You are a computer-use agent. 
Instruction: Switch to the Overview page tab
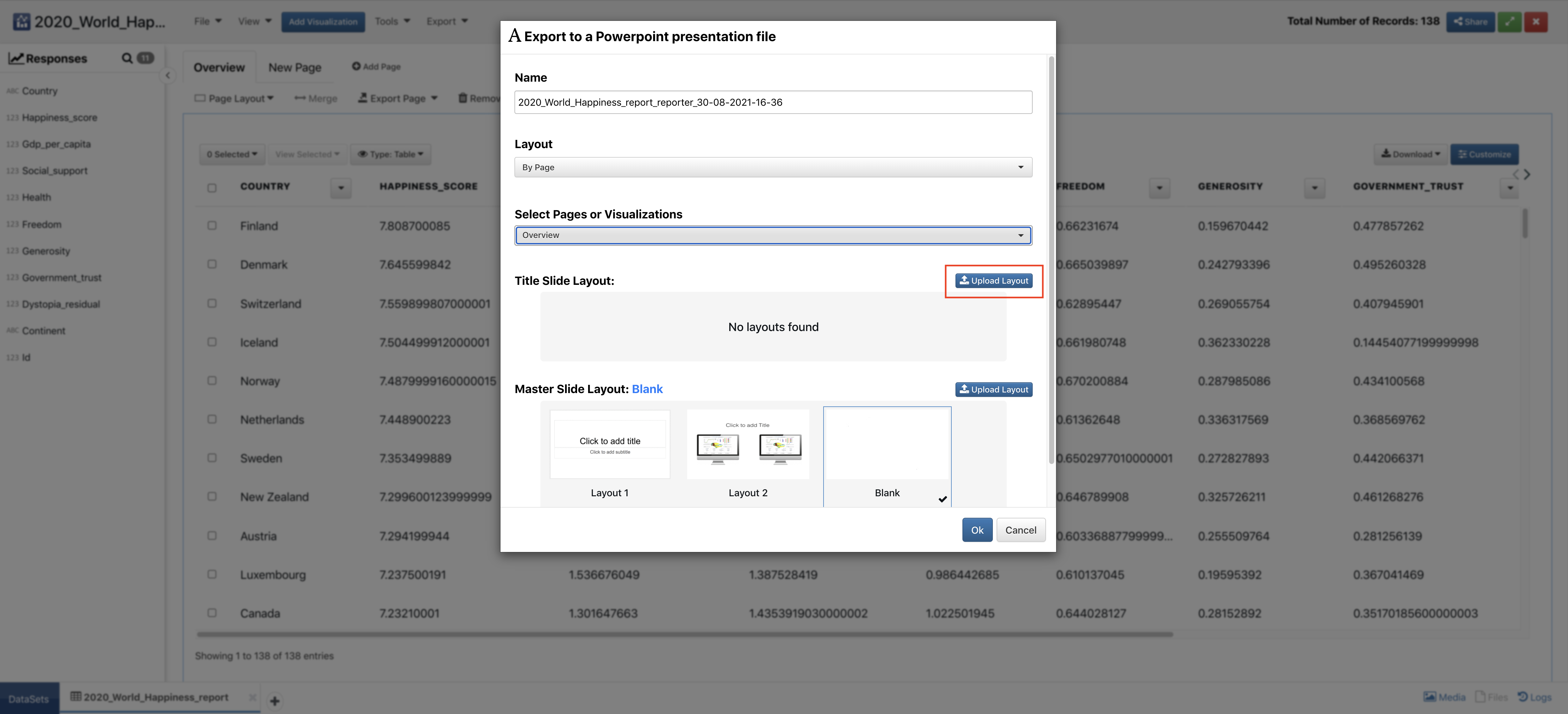click(x=219, y=67)
